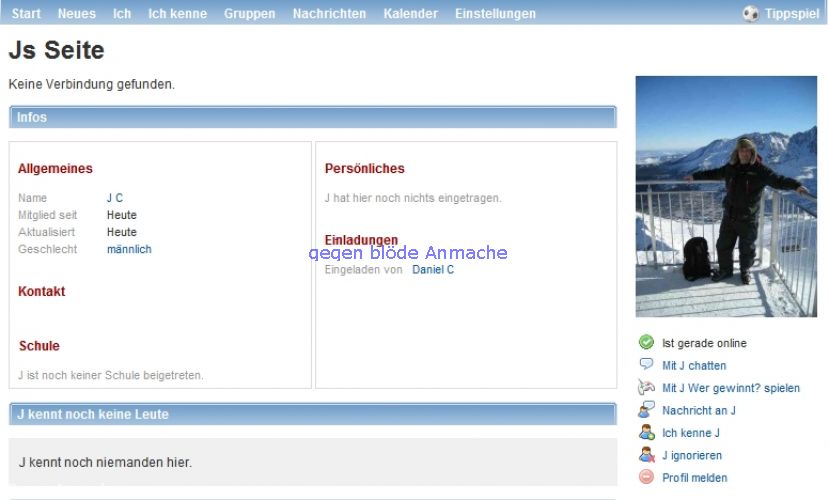Screen dimensions: 829x500
Task: Open Kalender from the top bar
Action: 410,14
